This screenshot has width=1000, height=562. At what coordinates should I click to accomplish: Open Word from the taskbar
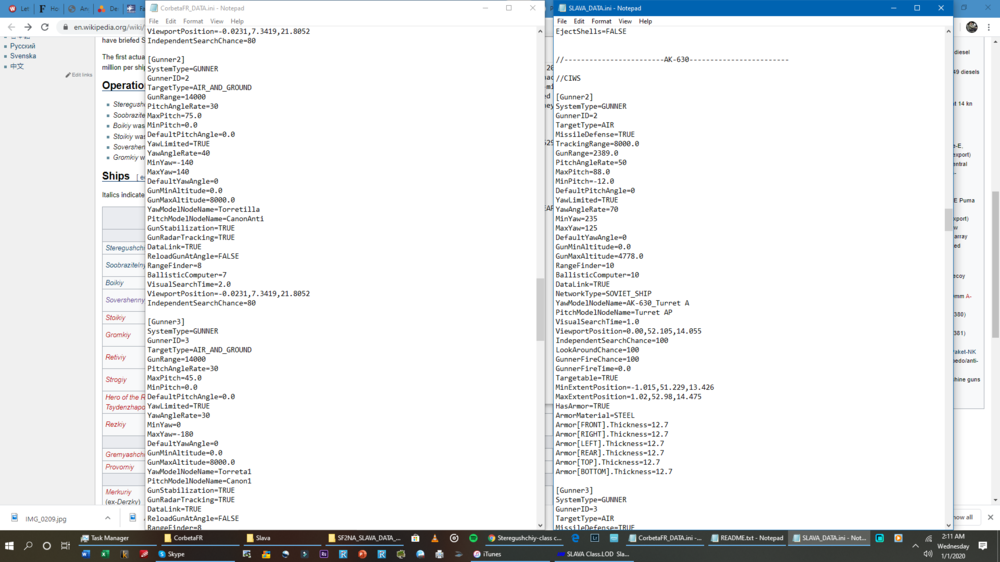pos(85,554)
